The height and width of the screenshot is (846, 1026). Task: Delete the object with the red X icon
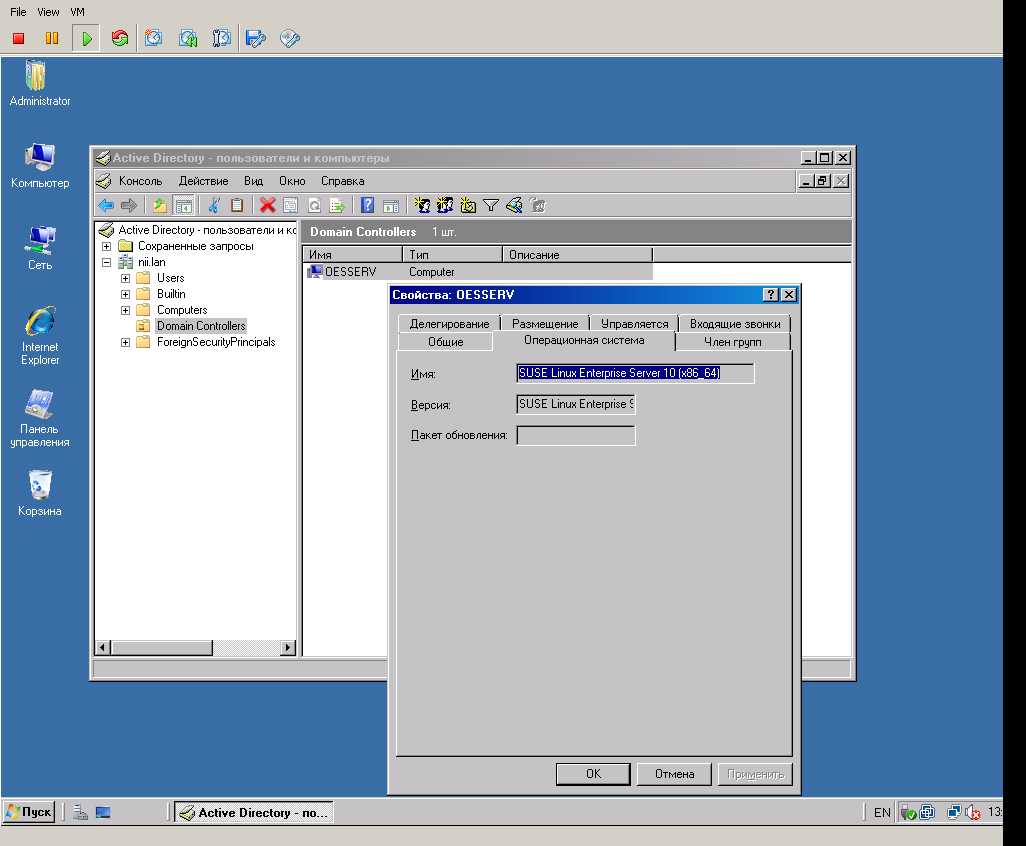pos(267,205)
